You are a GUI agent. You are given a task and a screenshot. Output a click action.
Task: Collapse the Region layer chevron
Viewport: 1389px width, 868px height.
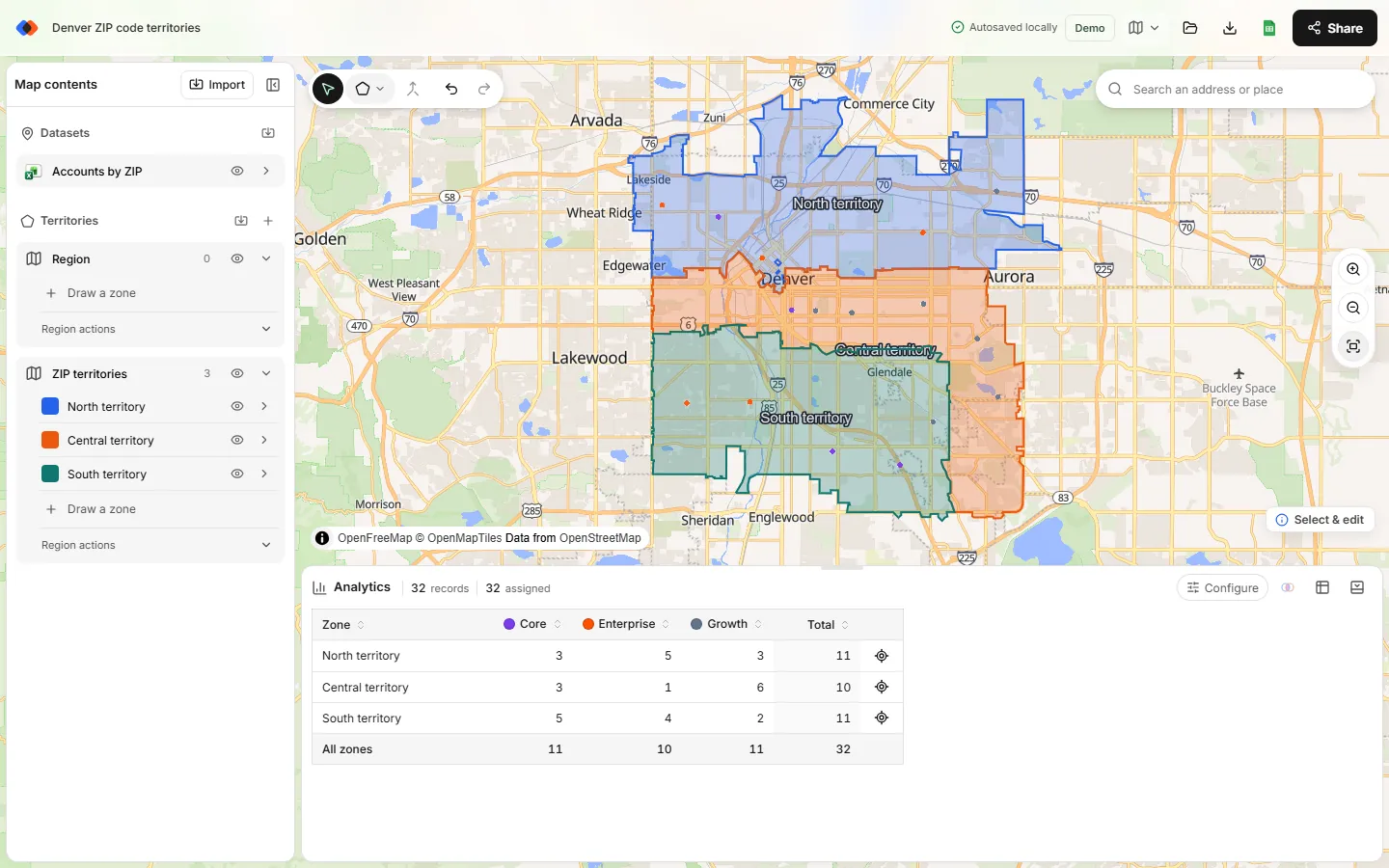[266, 258]
